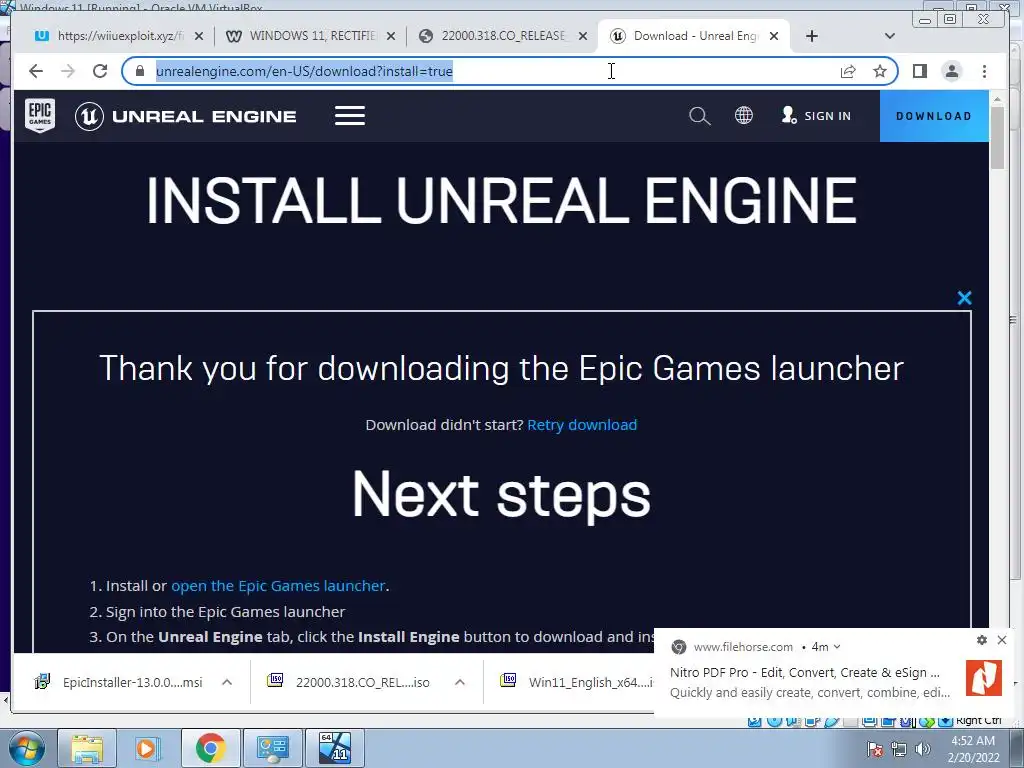Dismiss the filehorse notification
Viewport: 1024px width, 768px height.
click(x=1002, y=640)
